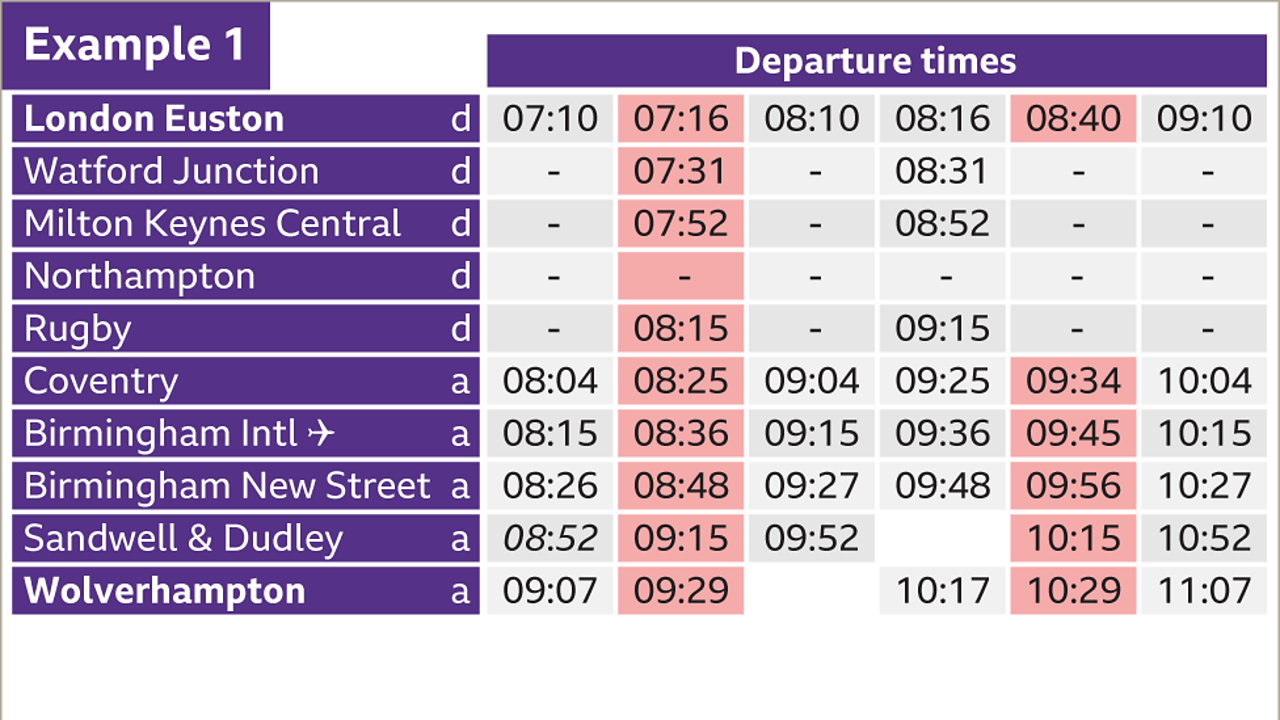This screenshot has height=720, width=1280.
Task: Click the Sandwell & Dudley station label
Action: click(x=183, y=538)
